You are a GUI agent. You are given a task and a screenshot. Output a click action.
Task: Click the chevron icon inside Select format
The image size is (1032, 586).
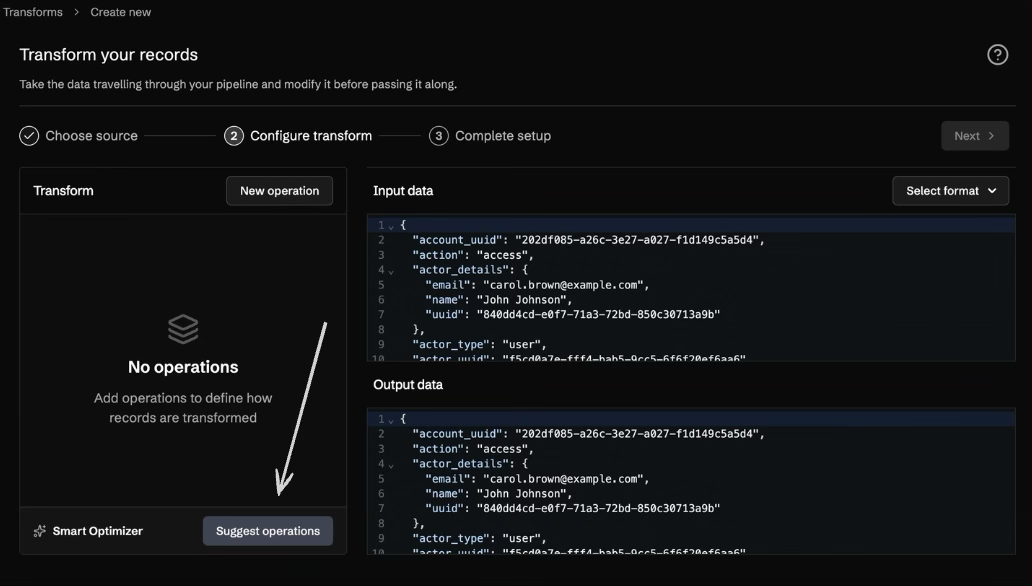tap(991, 190)
